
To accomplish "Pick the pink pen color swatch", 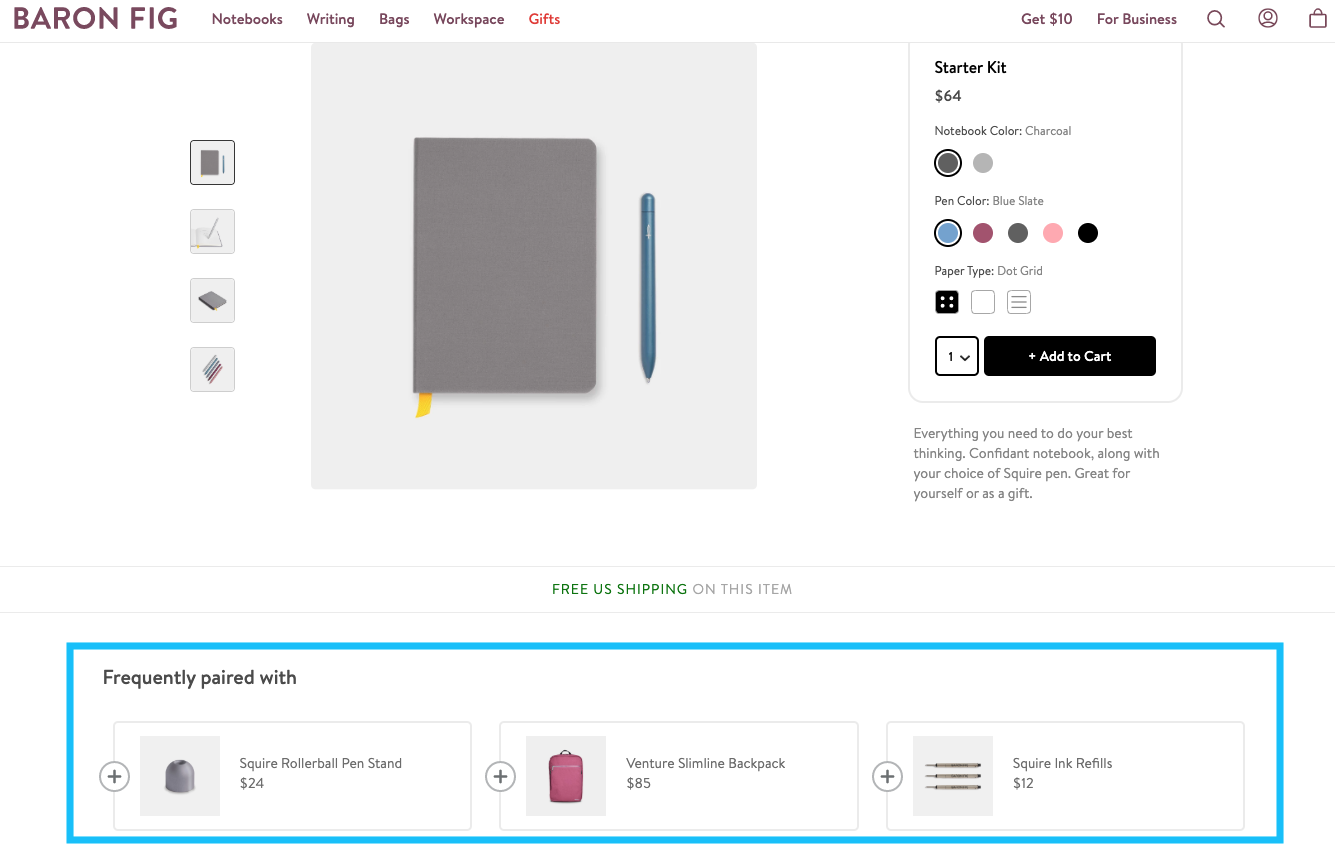I will (x=1053, y=233).
